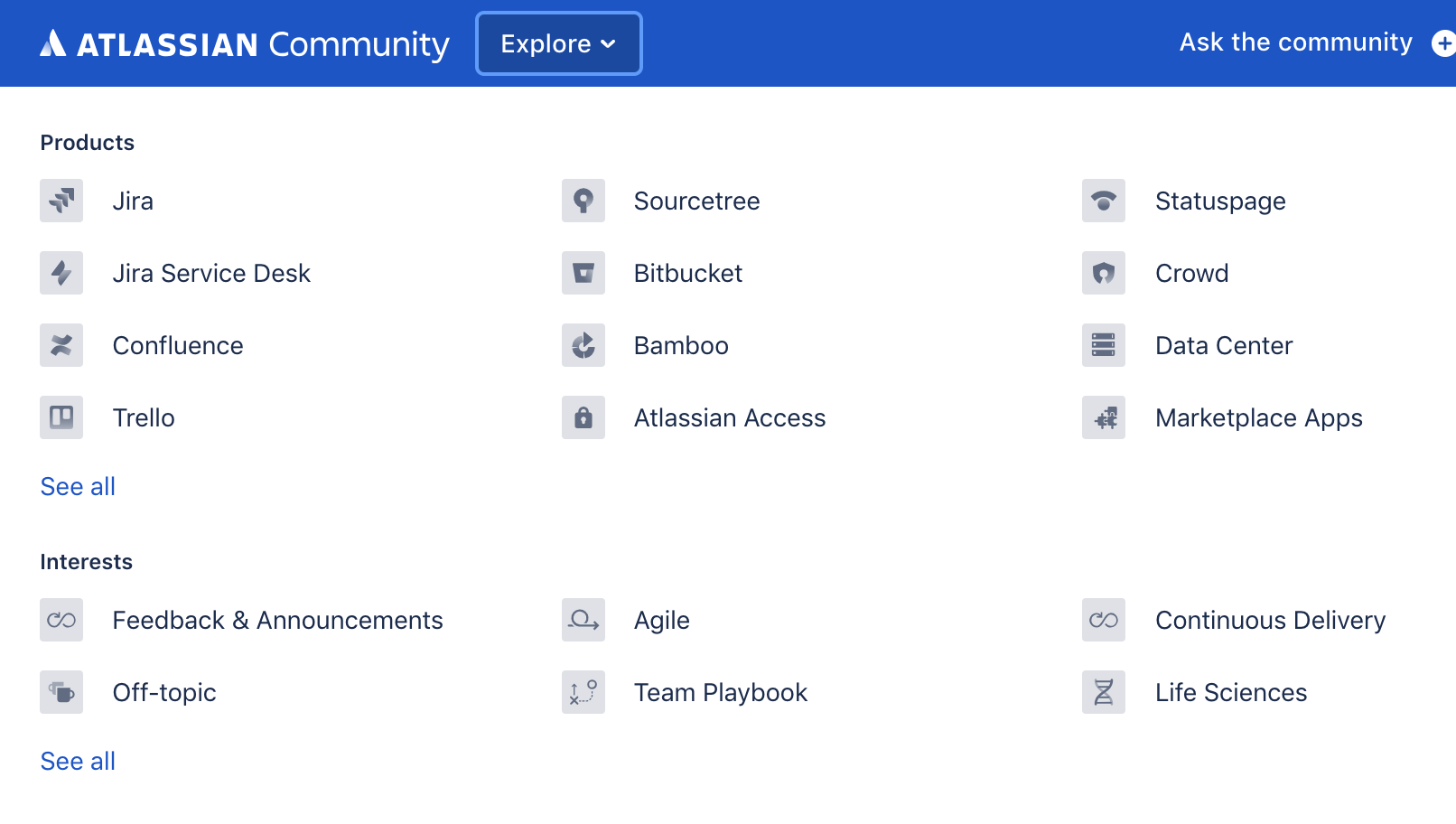The width and height of the screenshot is (1456, 824).
Task: Click Ask the community
Action: pos(1296,42)
